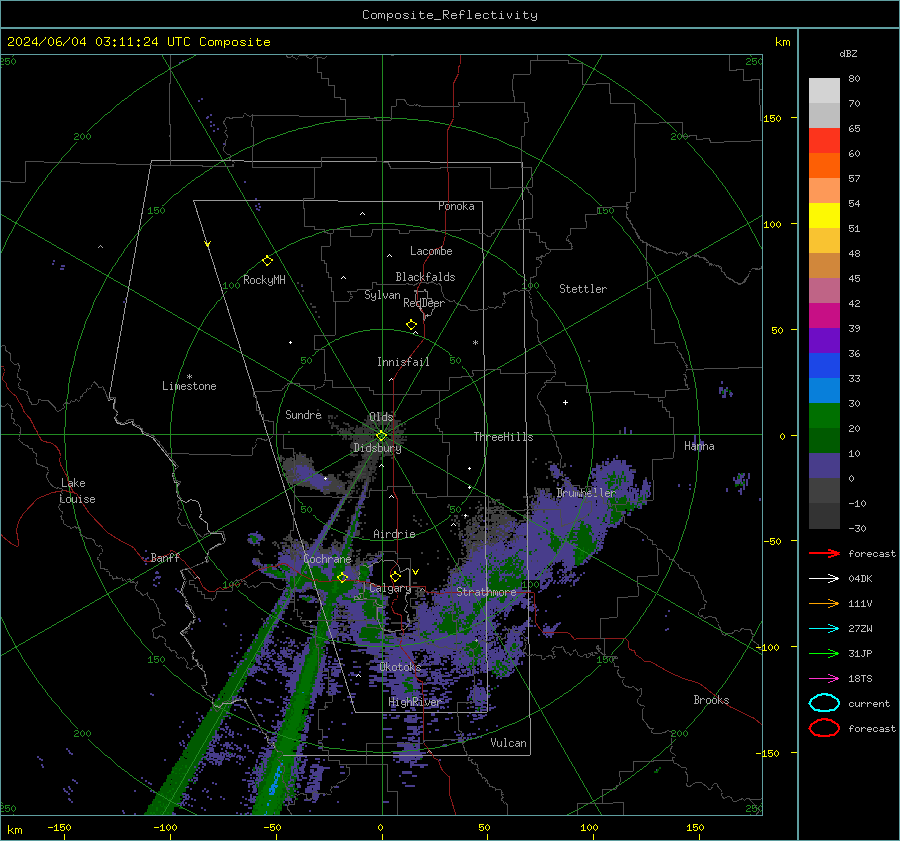Click the RedDeer city label

point(424,303)
